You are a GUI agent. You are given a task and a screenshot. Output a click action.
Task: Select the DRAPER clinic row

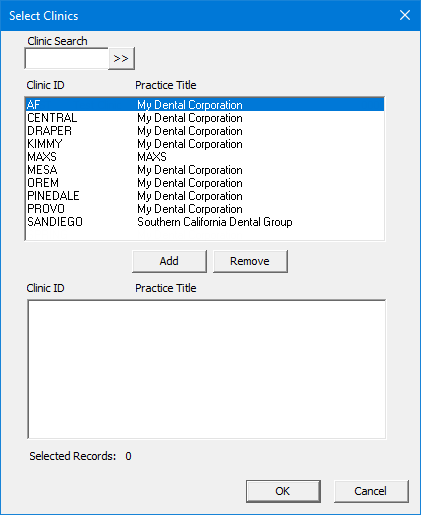coord(205,131)
